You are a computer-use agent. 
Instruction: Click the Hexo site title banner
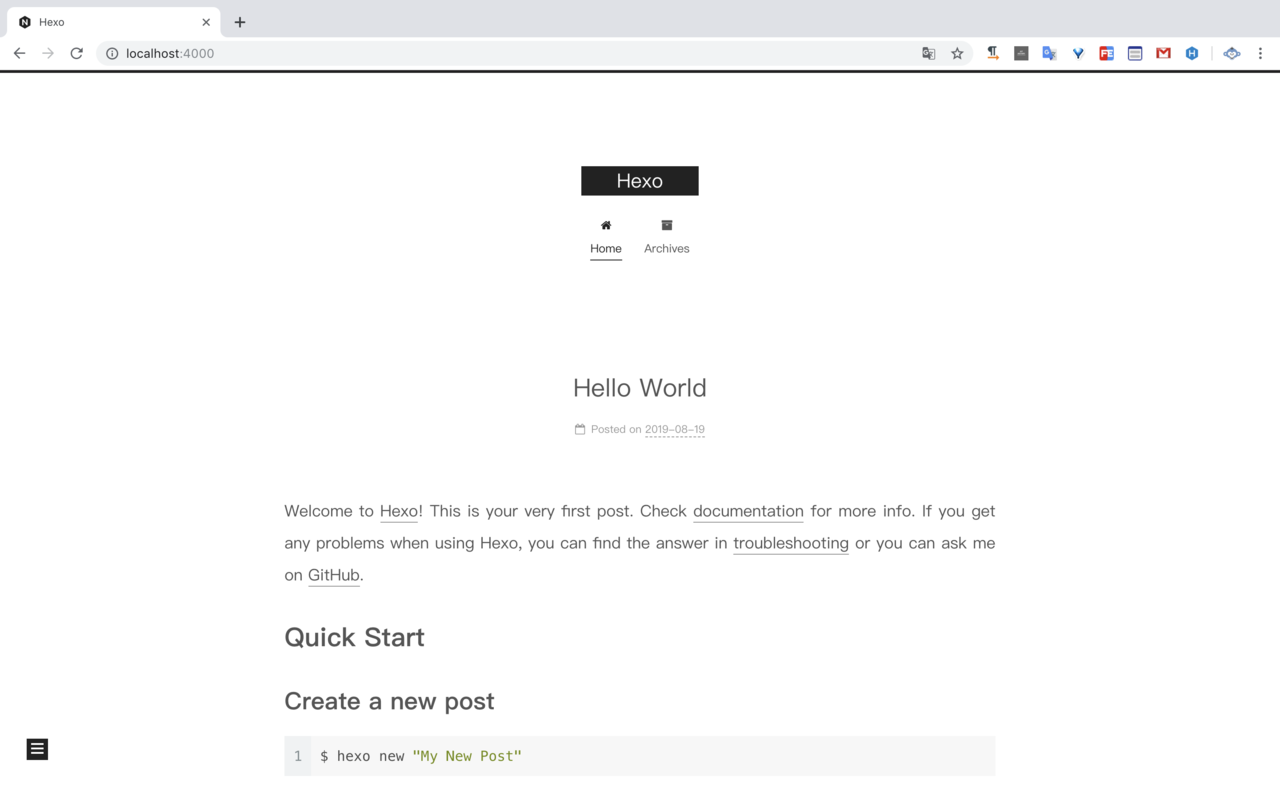click(640, 181)
